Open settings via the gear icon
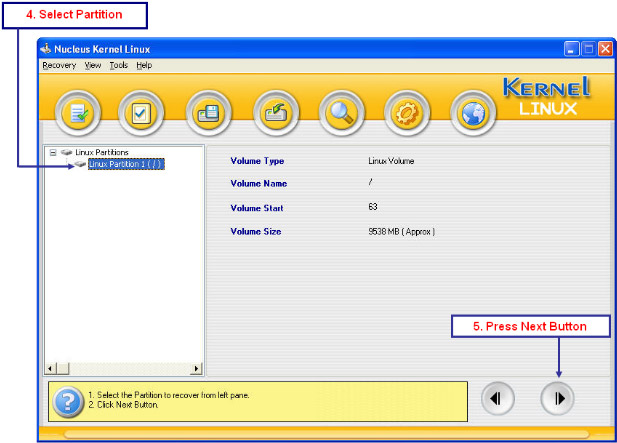Viewport: 617px width, 443px height. tap(407, 113)
